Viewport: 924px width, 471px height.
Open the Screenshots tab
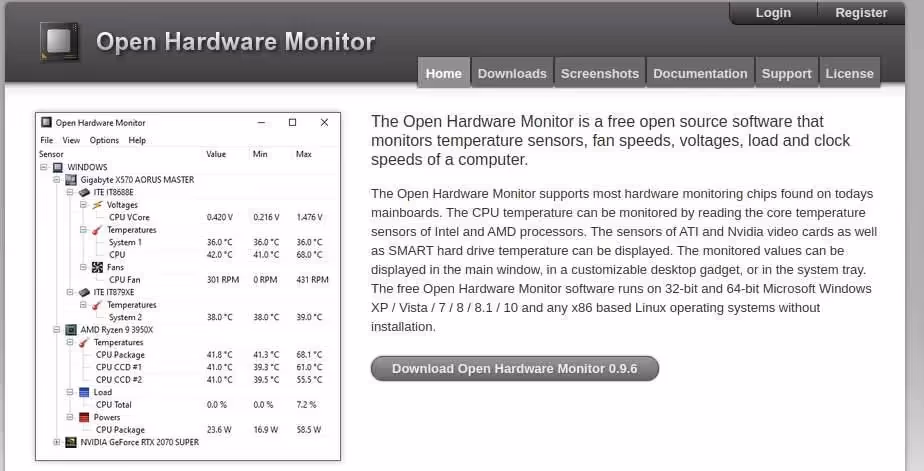coord(600,73)
